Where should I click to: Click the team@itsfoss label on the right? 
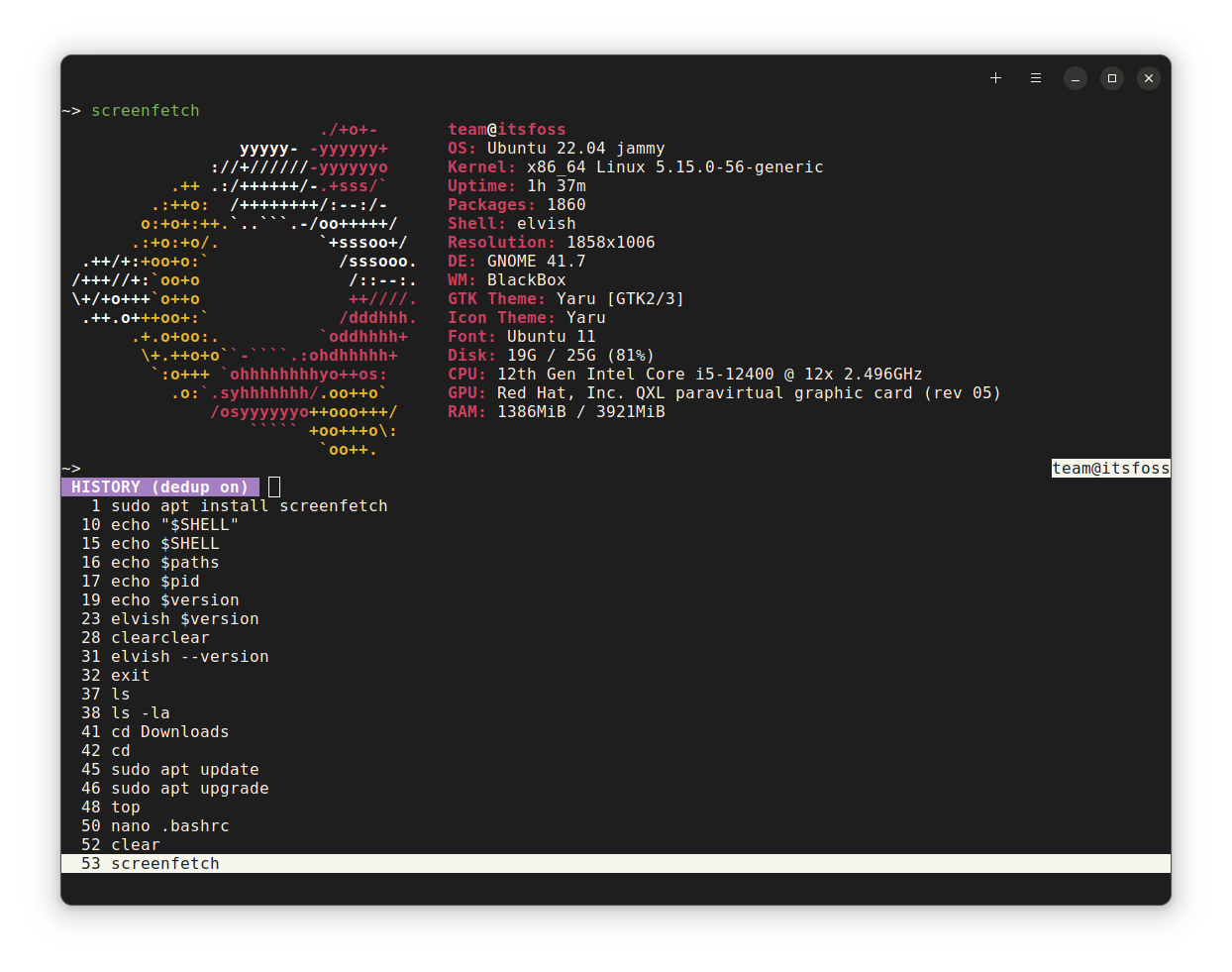[1110, 468]
